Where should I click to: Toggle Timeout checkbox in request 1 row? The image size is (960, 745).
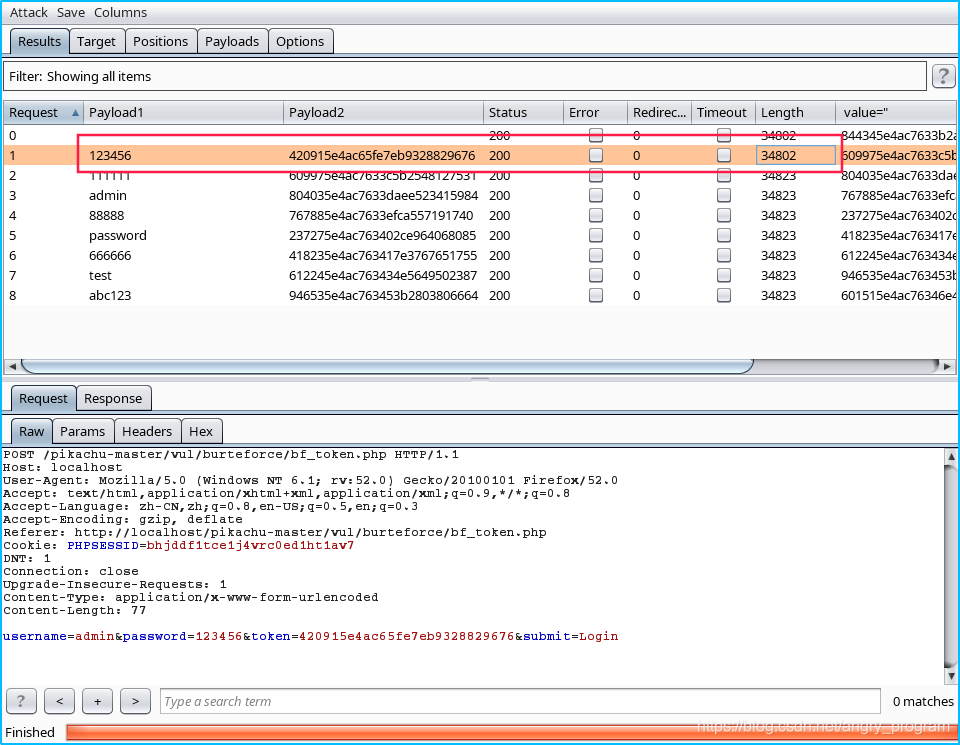(x=724, y=155)
